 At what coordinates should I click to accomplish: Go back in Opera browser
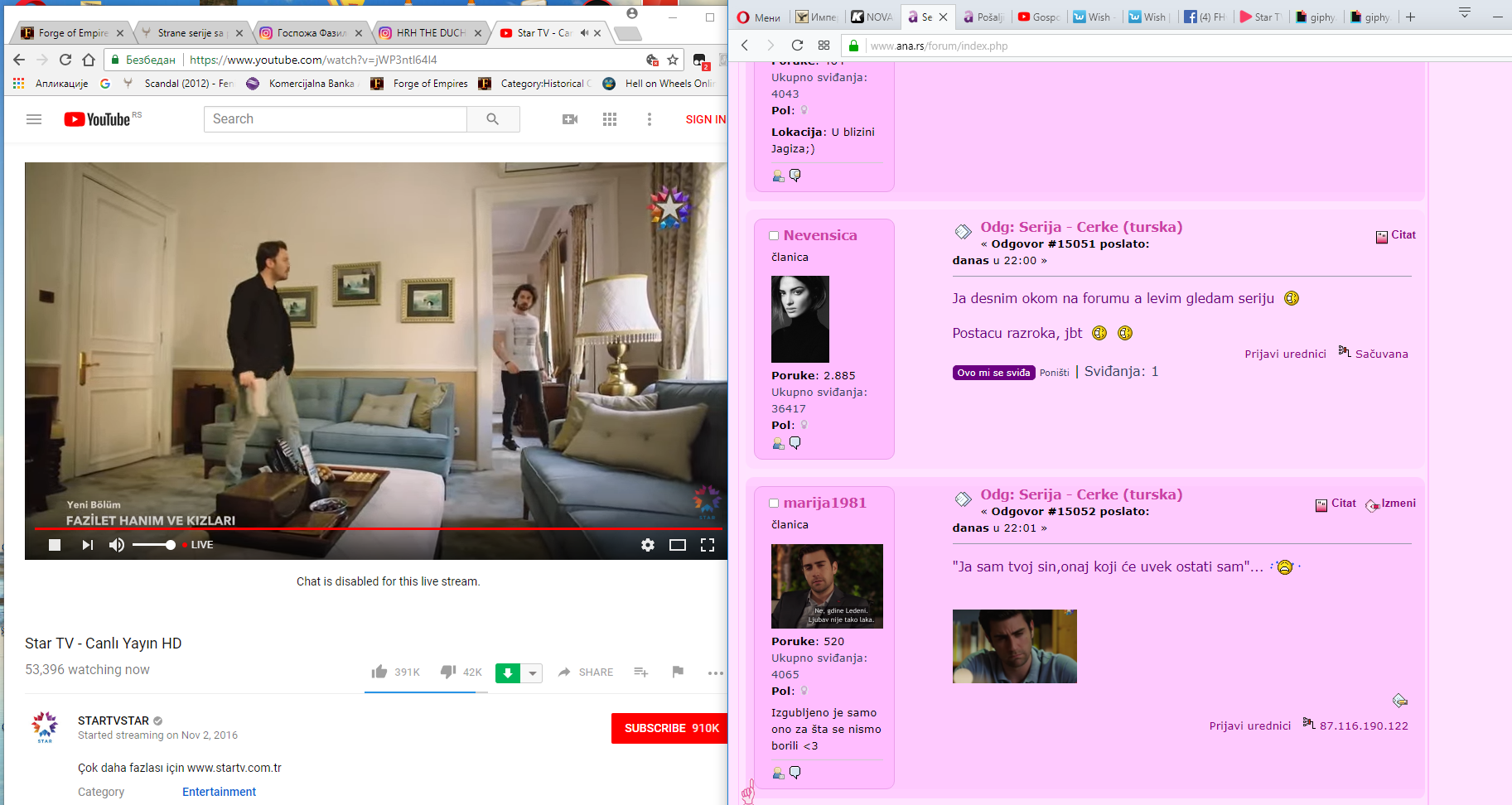point(745,46)
